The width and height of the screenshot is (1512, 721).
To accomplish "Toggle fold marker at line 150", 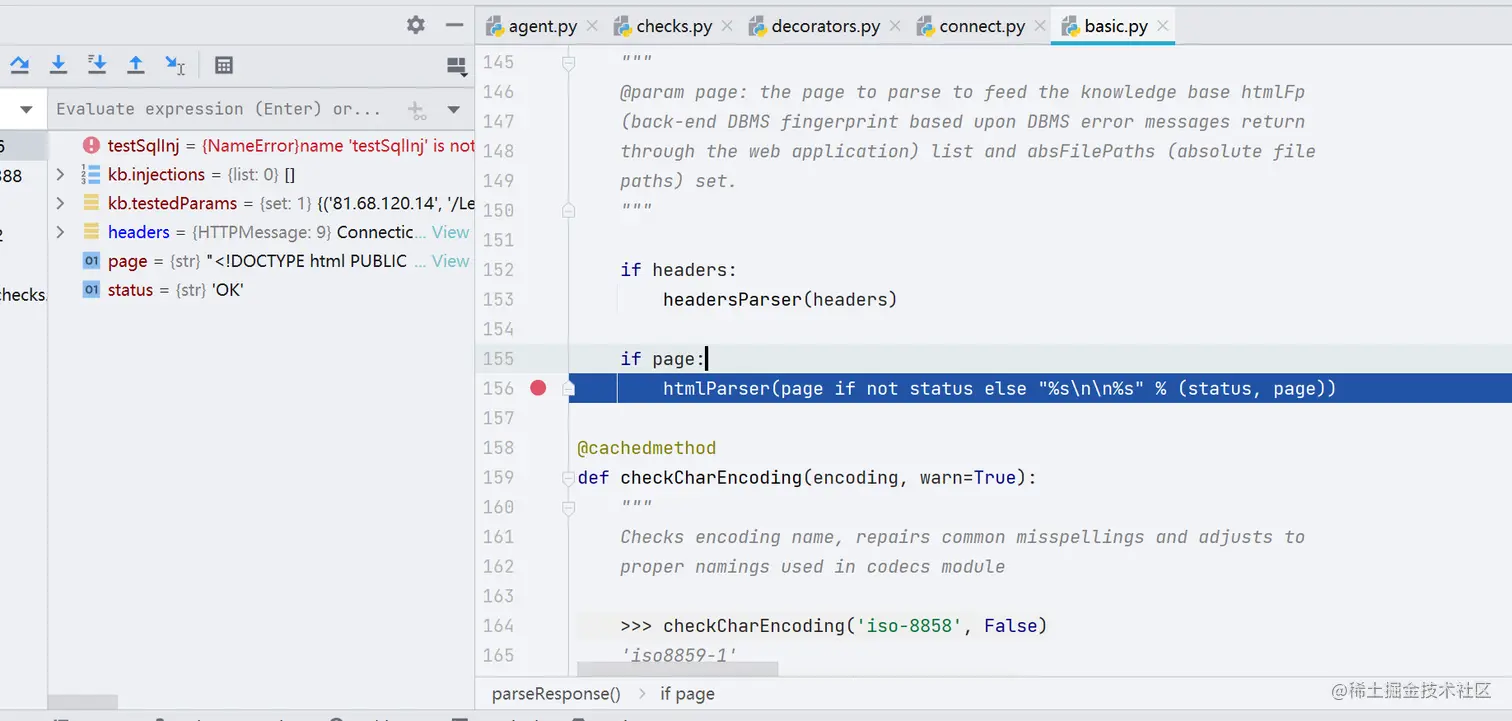I will [x=568, y=210].
